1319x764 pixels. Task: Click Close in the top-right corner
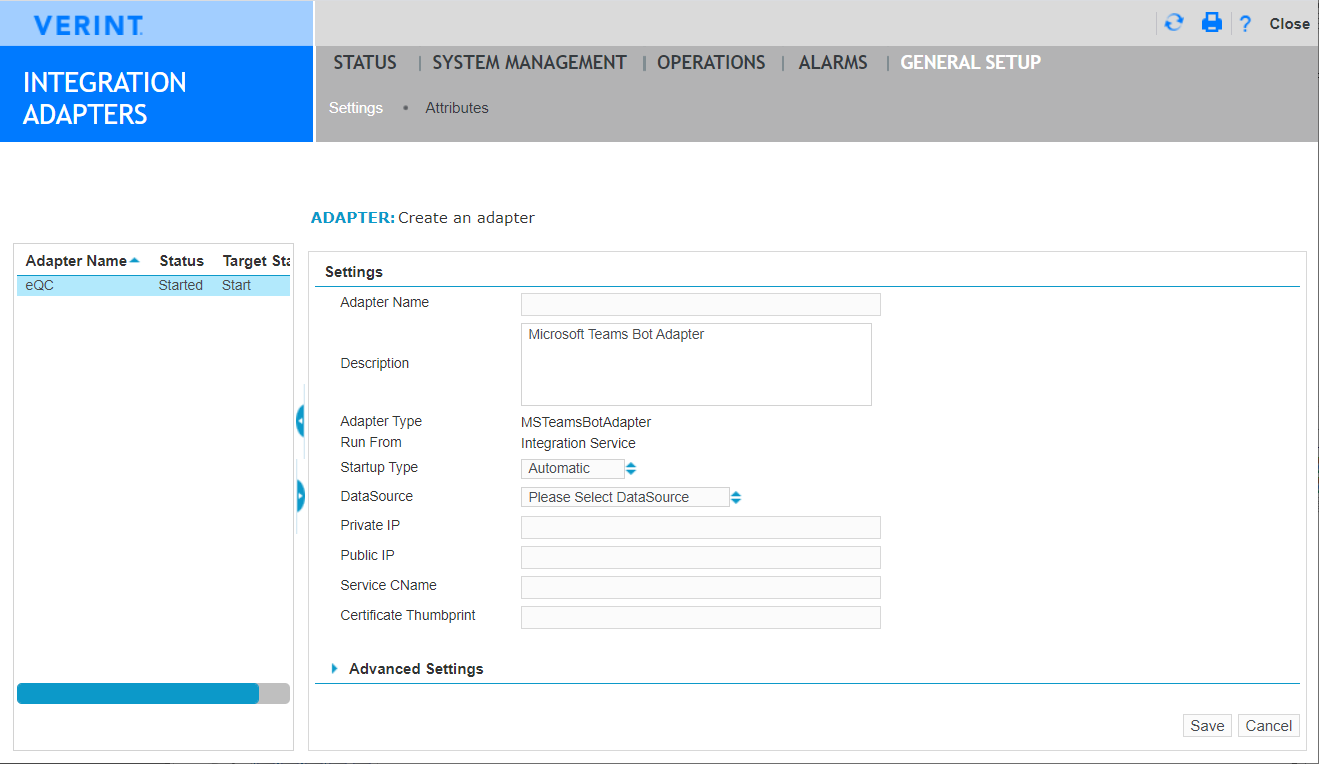pos(1289,24)
